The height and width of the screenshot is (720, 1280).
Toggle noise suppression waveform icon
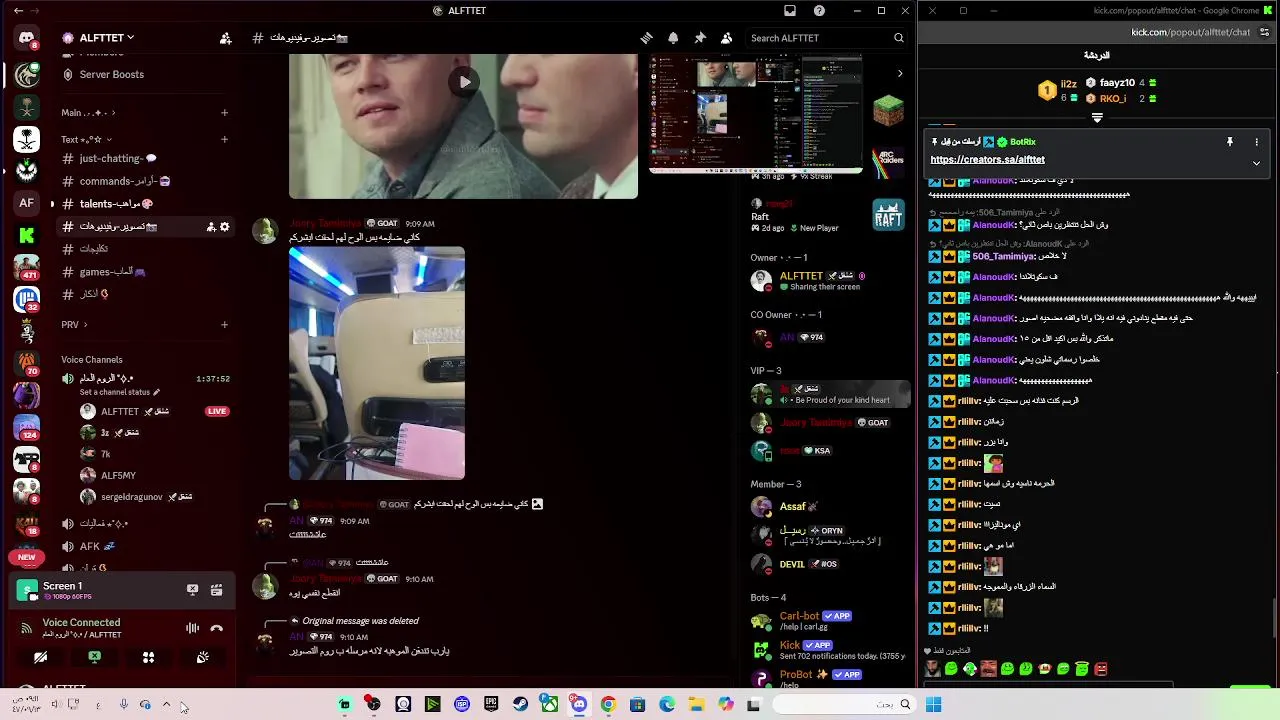[192, 628]
